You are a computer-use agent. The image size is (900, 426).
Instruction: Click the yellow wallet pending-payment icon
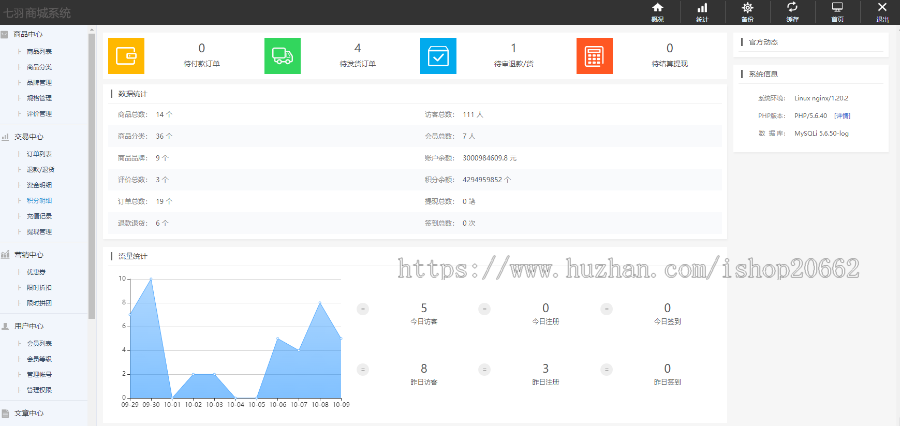pos(126,55)
